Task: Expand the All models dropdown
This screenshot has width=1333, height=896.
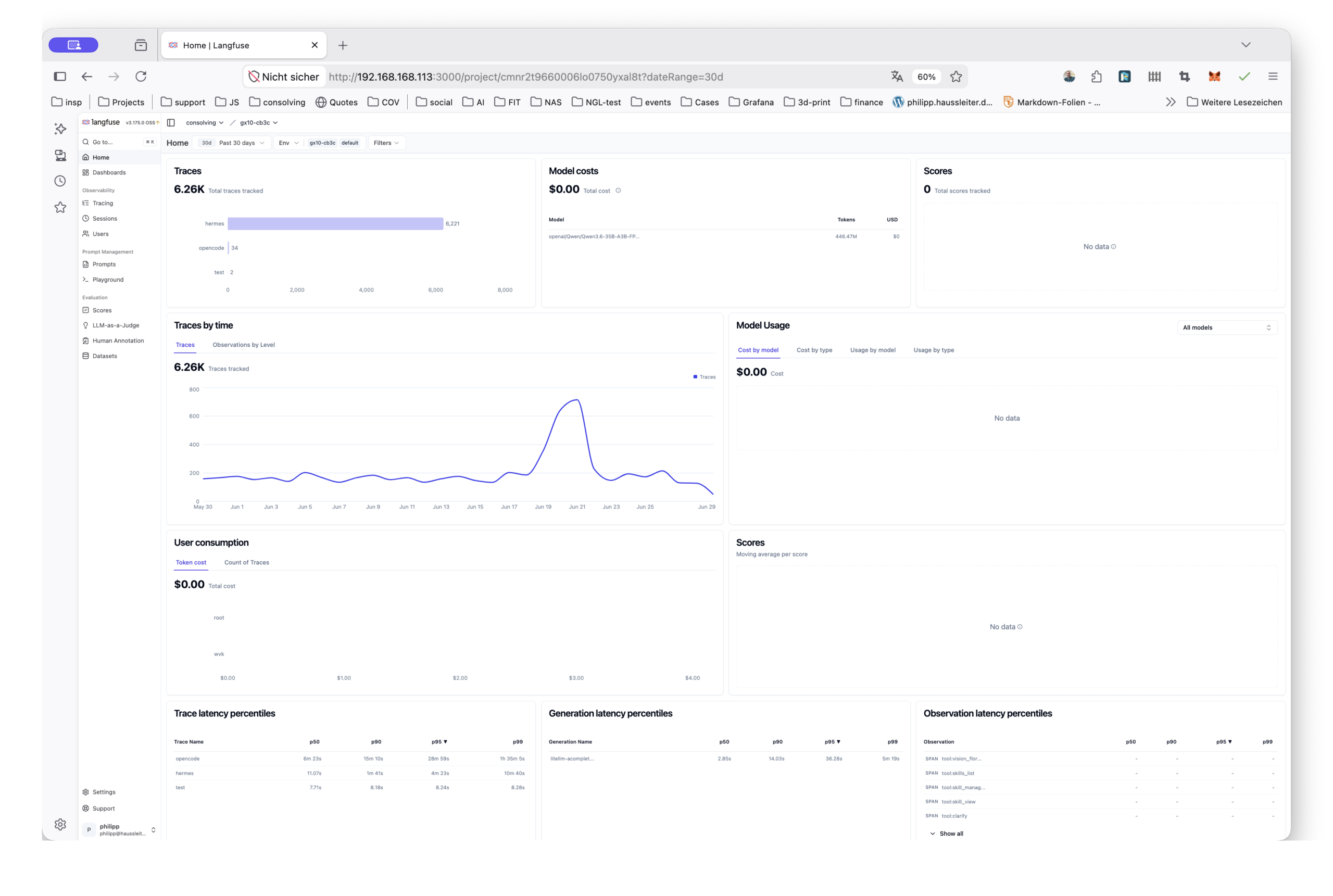Action: (x=1227, y=328)
